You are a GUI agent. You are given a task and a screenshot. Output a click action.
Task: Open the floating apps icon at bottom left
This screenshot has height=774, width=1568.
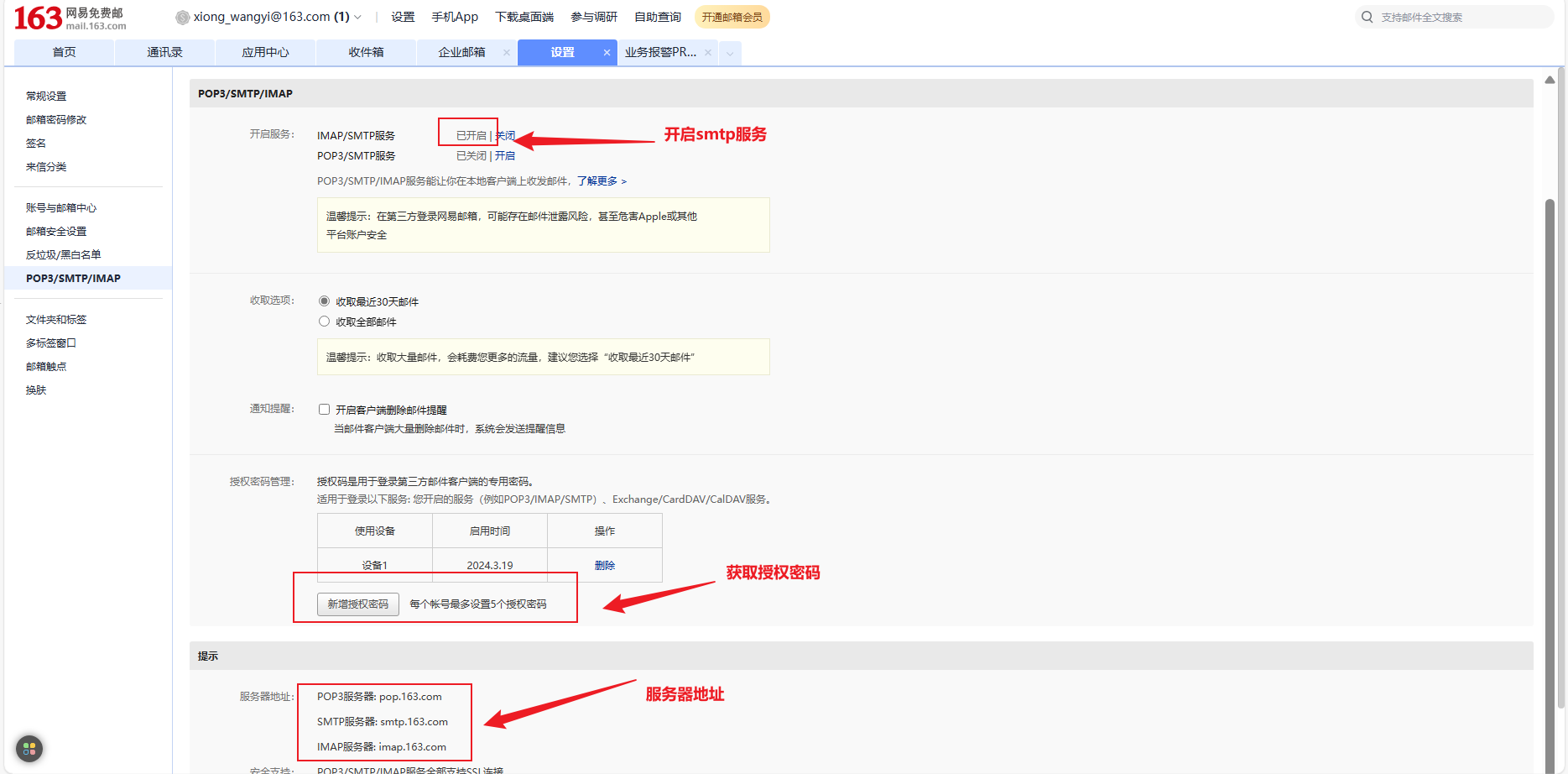pyautogui.click(x=29, y=749)
